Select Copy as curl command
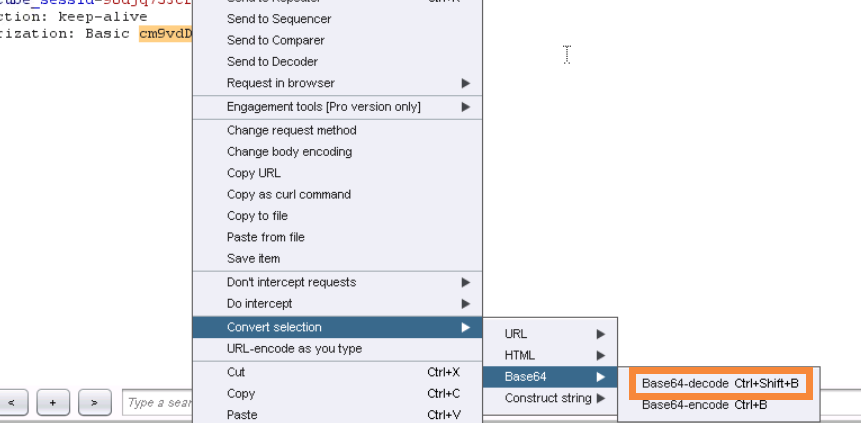This screenshot has height=423, width=861. pyautogui.click(x=289, y=194)
